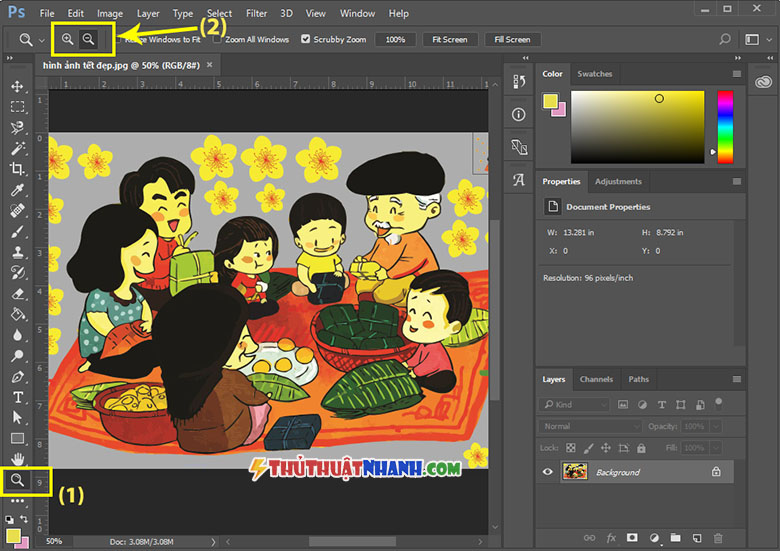The width and height of the screenshot is (780, 551).
Task: Select the Hand tool
Action: point(17,459)
